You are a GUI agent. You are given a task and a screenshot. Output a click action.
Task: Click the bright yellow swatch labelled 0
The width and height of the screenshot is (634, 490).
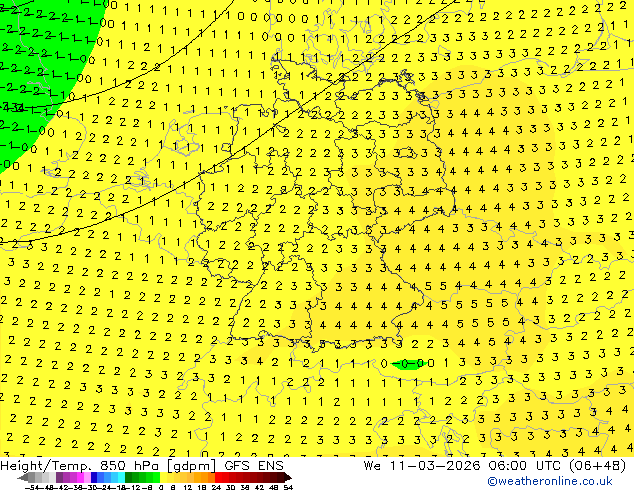pos(163,478)
